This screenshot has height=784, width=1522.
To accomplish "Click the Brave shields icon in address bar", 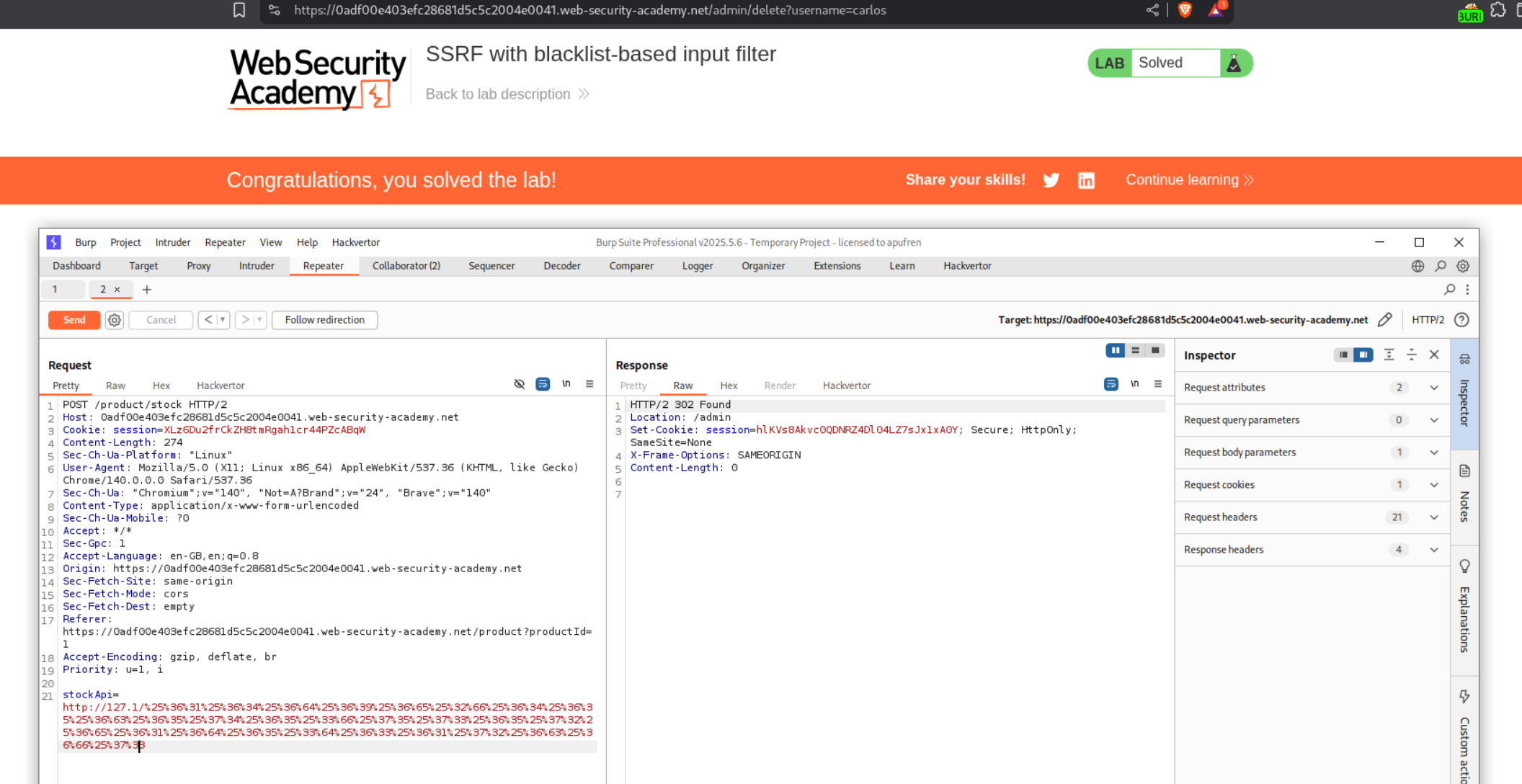I will coord(1185,10).
